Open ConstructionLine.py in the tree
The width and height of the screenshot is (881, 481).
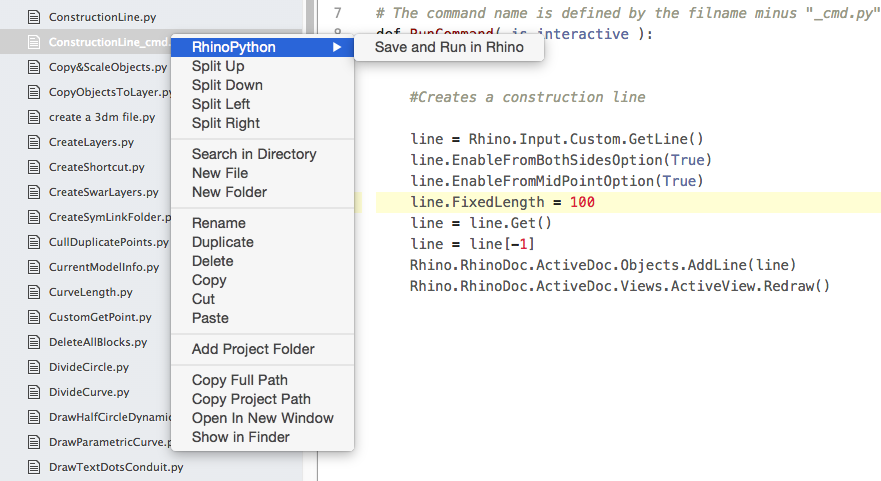pyautogui.click(x=102, y=17)
